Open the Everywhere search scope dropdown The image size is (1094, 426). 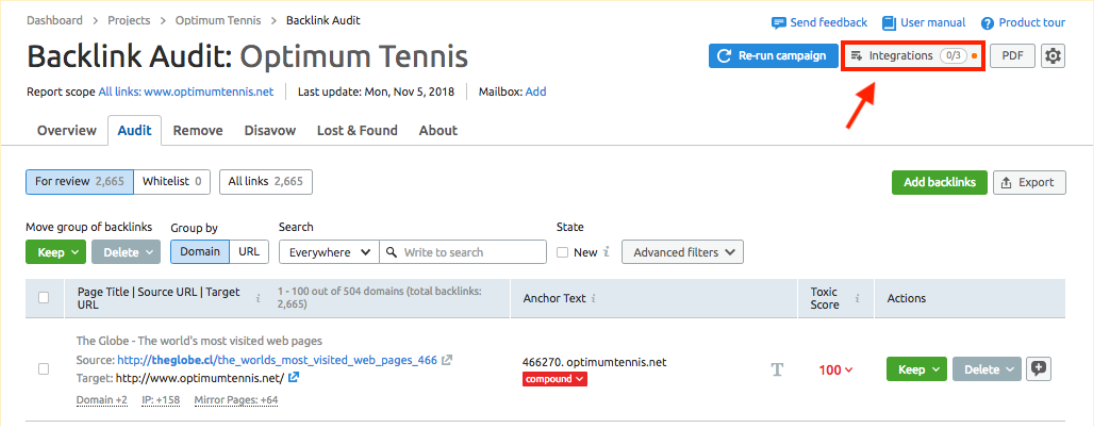[x=329, y=252]
